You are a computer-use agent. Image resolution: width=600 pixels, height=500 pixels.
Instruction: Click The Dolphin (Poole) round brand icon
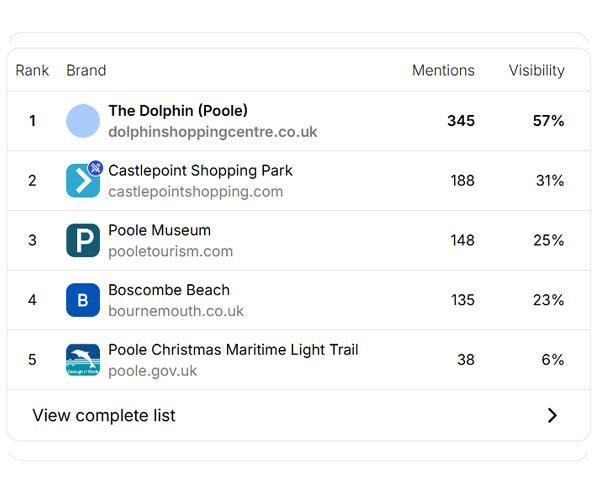tap(83, 121)
